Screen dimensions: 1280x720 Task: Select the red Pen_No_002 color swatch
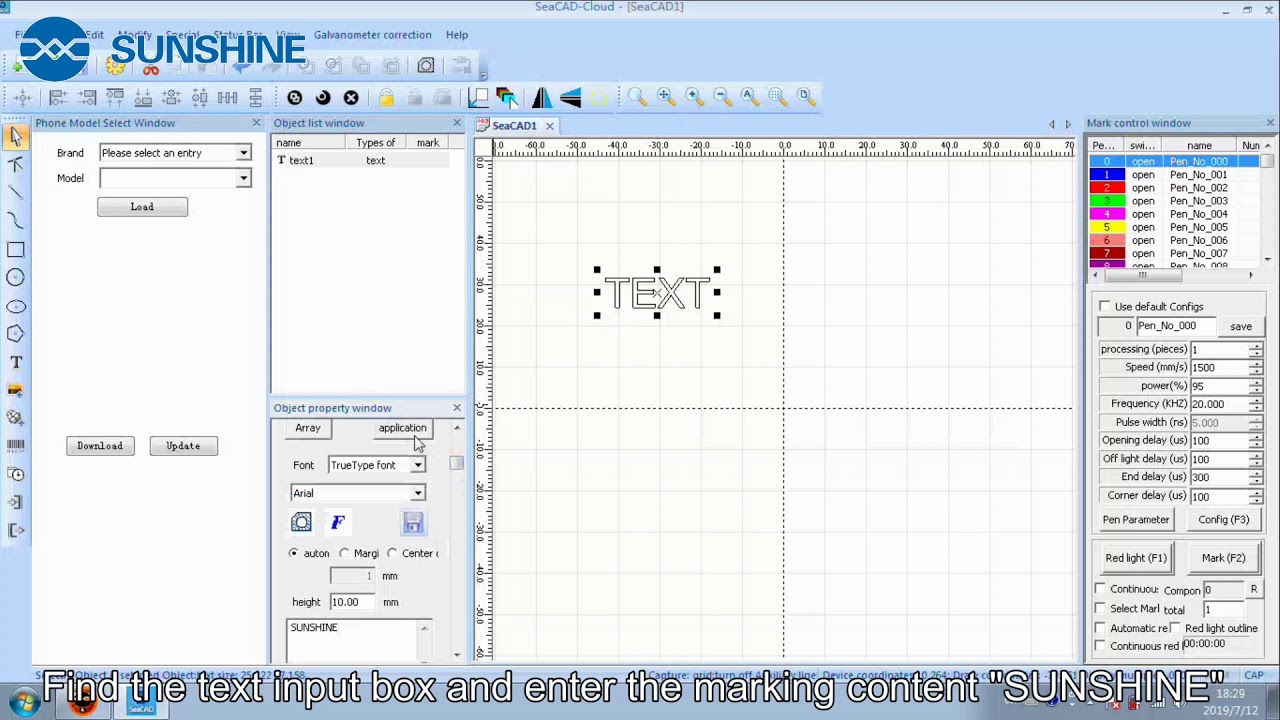click(1106, 188)
